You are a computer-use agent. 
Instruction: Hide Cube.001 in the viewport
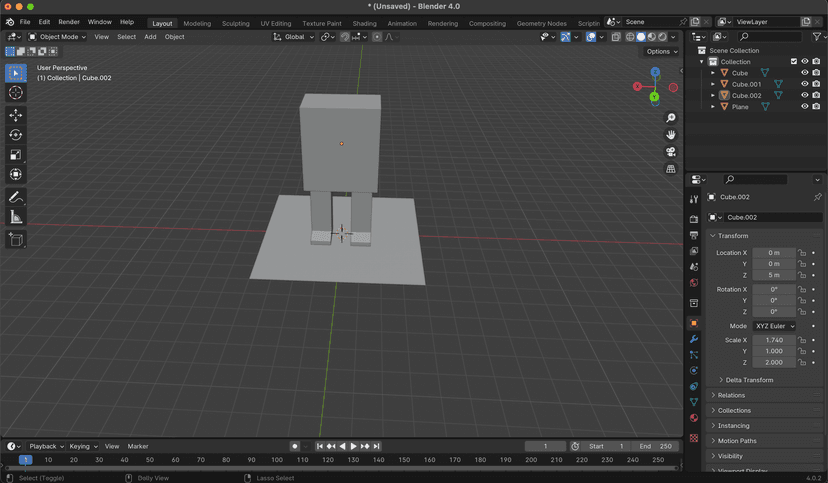(804, 84)
